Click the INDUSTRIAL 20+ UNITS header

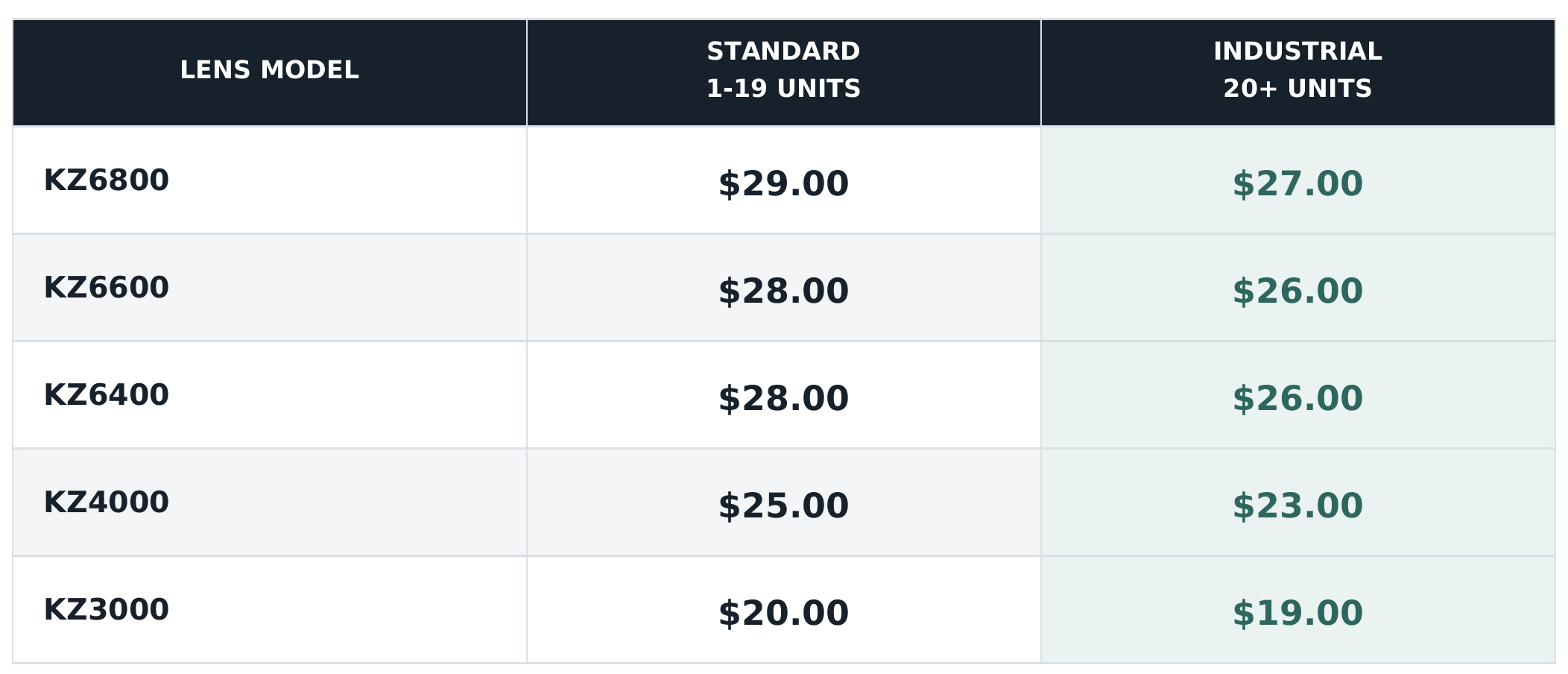click(1298, 72)
